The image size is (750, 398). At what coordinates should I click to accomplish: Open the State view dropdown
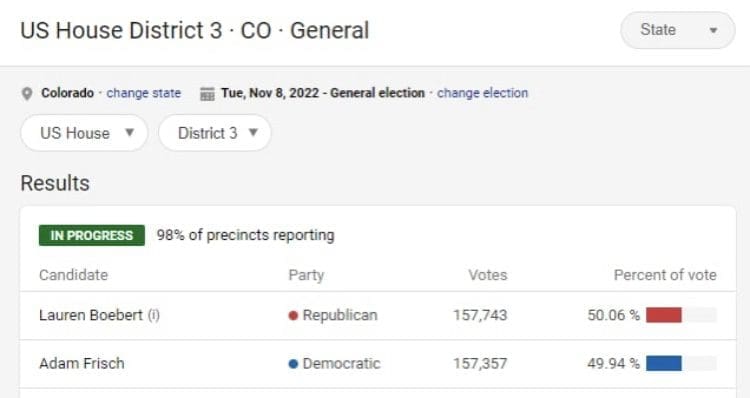tap(677, 30)
